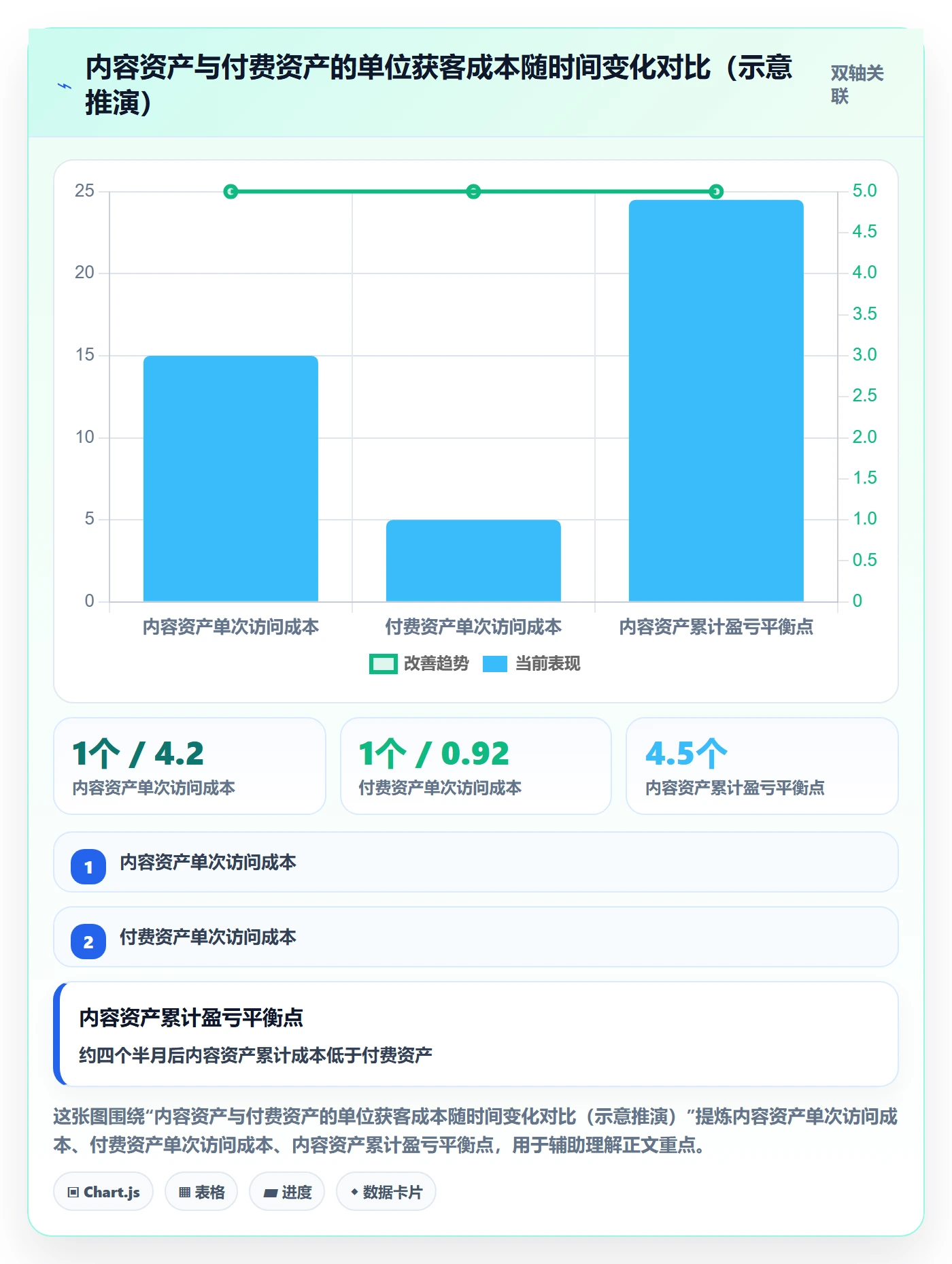This screenshot has width=952, height=1264.
Task: Pick the green trend point over 内容资产单次访问成本
Action: [231, 192]
